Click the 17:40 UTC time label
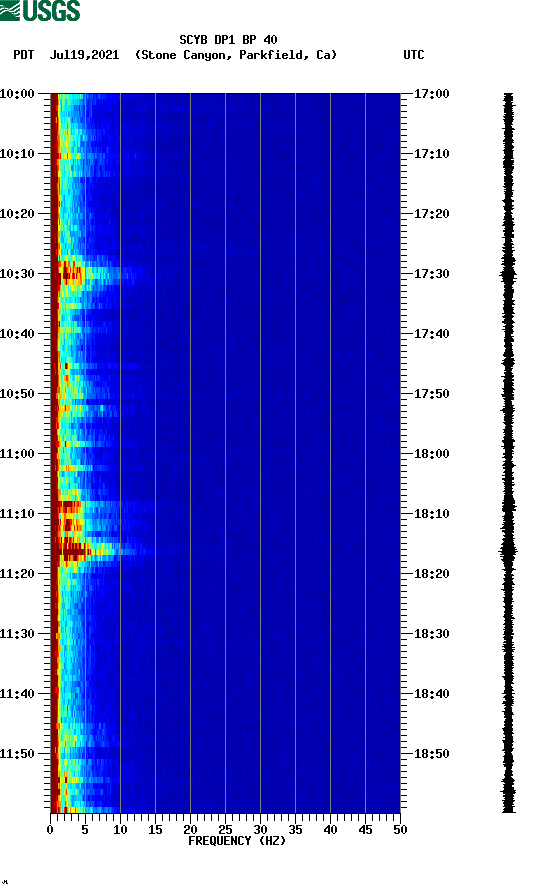Screen dimensions: 552x893 [431, 334]
